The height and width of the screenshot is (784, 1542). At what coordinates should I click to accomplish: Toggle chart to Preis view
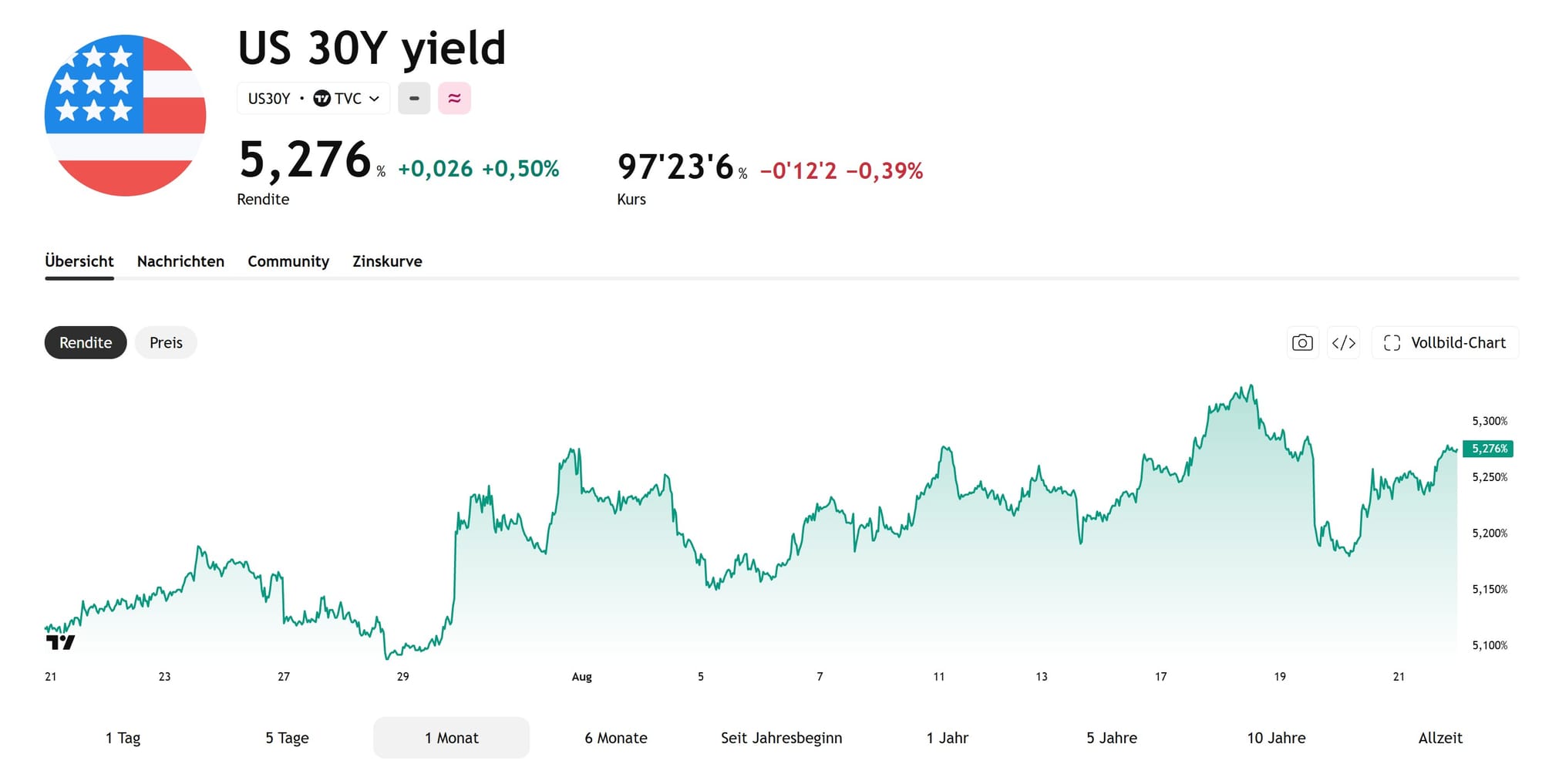166,342
